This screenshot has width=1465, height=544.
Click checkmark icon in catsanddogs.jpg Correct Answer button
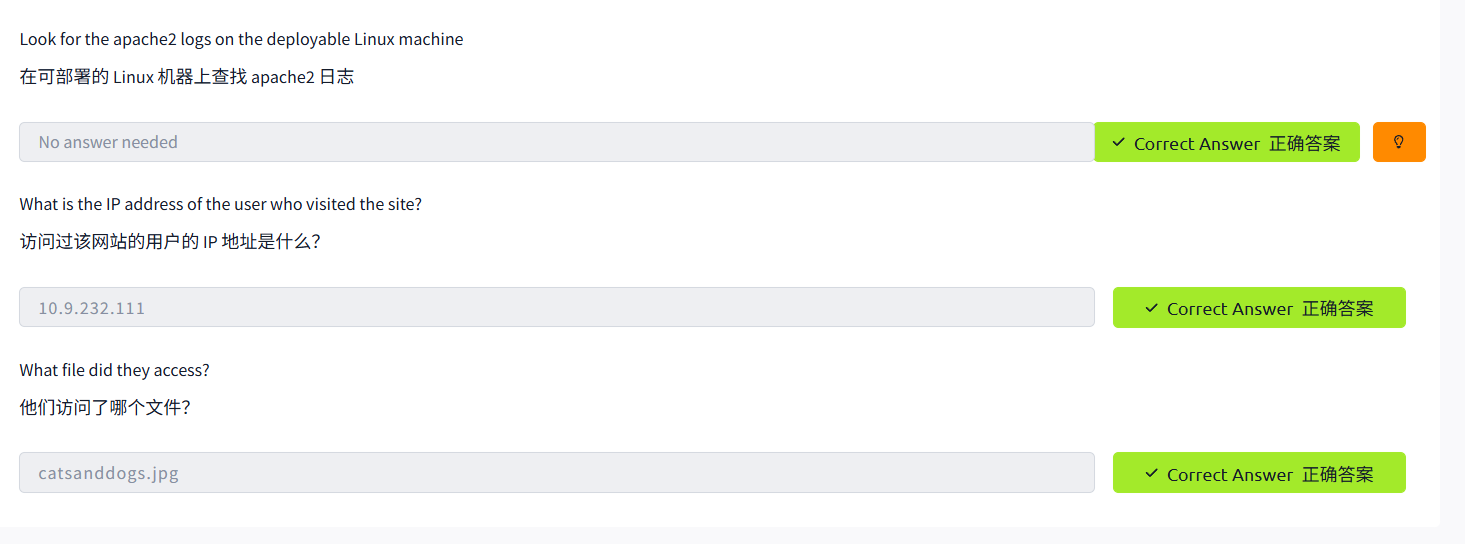(1151, 473)
